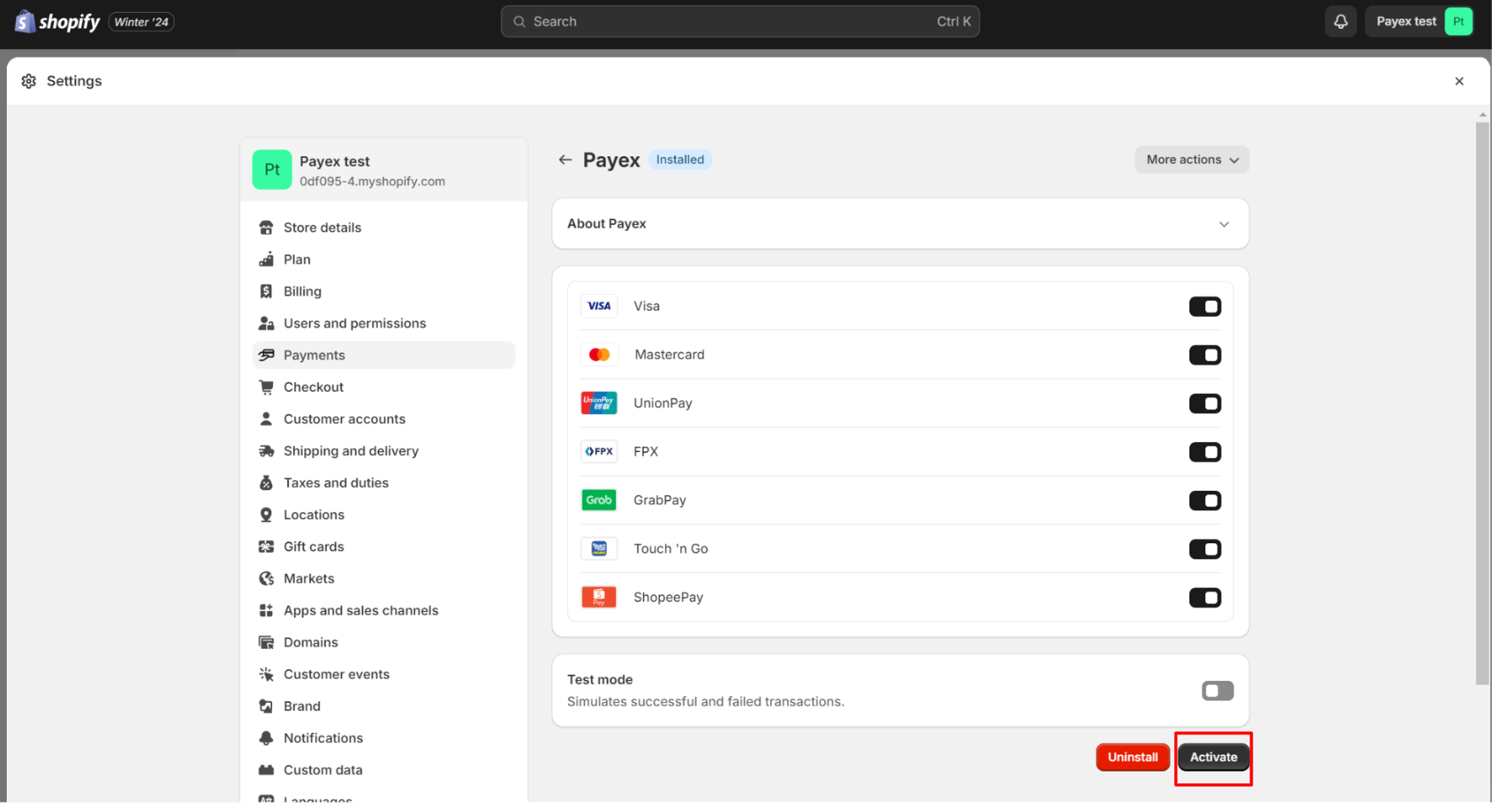The image size is (1492, 812).
Task: Select Payments in the sidebar
Action: [x=384, y=355]
